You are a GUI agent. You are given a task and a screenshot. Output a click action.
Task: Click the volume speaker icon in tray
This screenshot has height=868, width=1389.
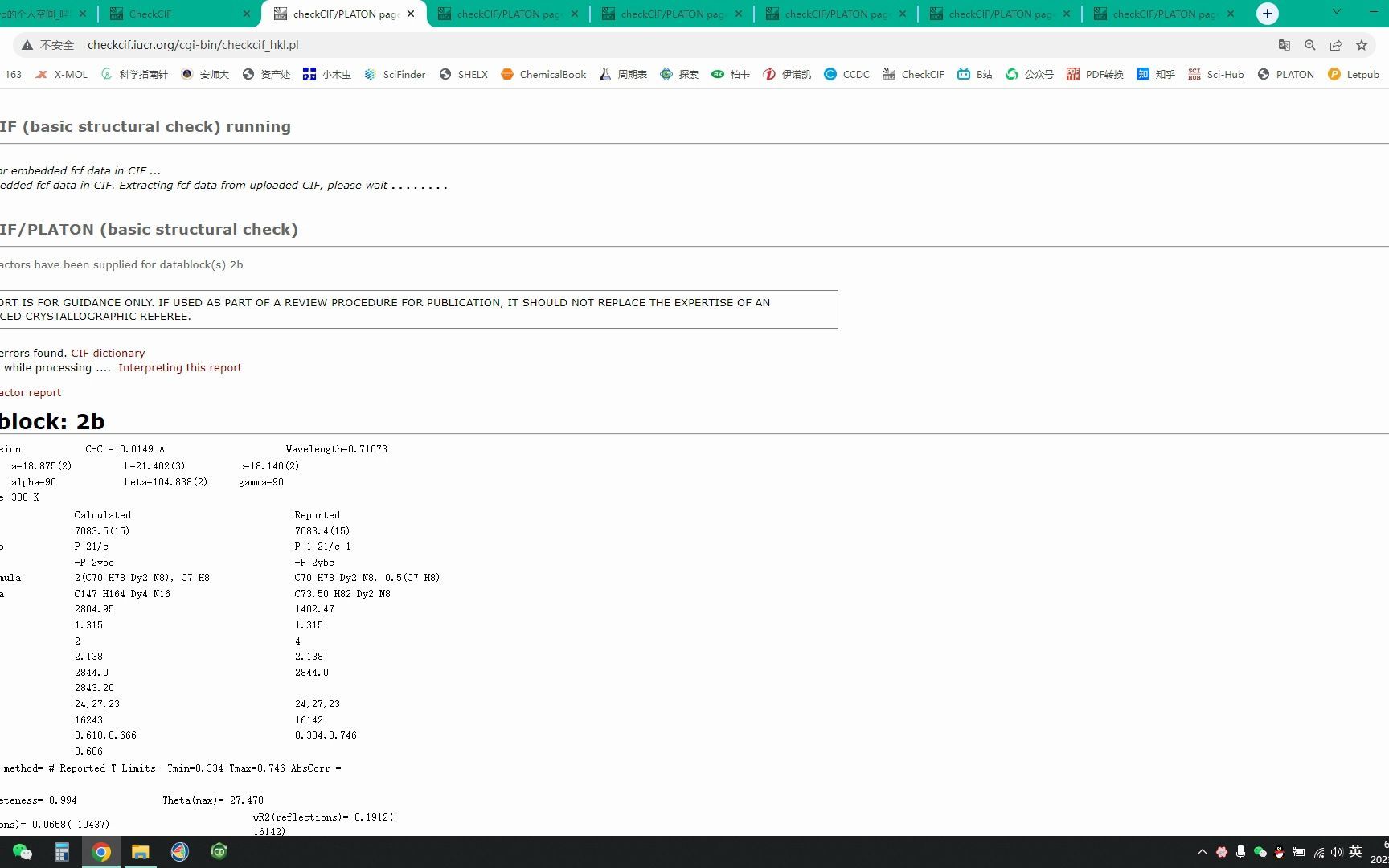pos(1337,852)
